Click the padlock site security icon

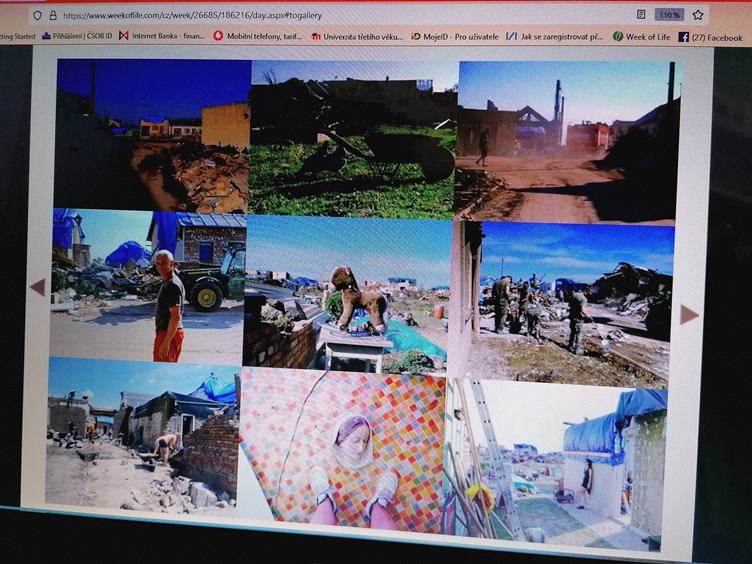53,16
